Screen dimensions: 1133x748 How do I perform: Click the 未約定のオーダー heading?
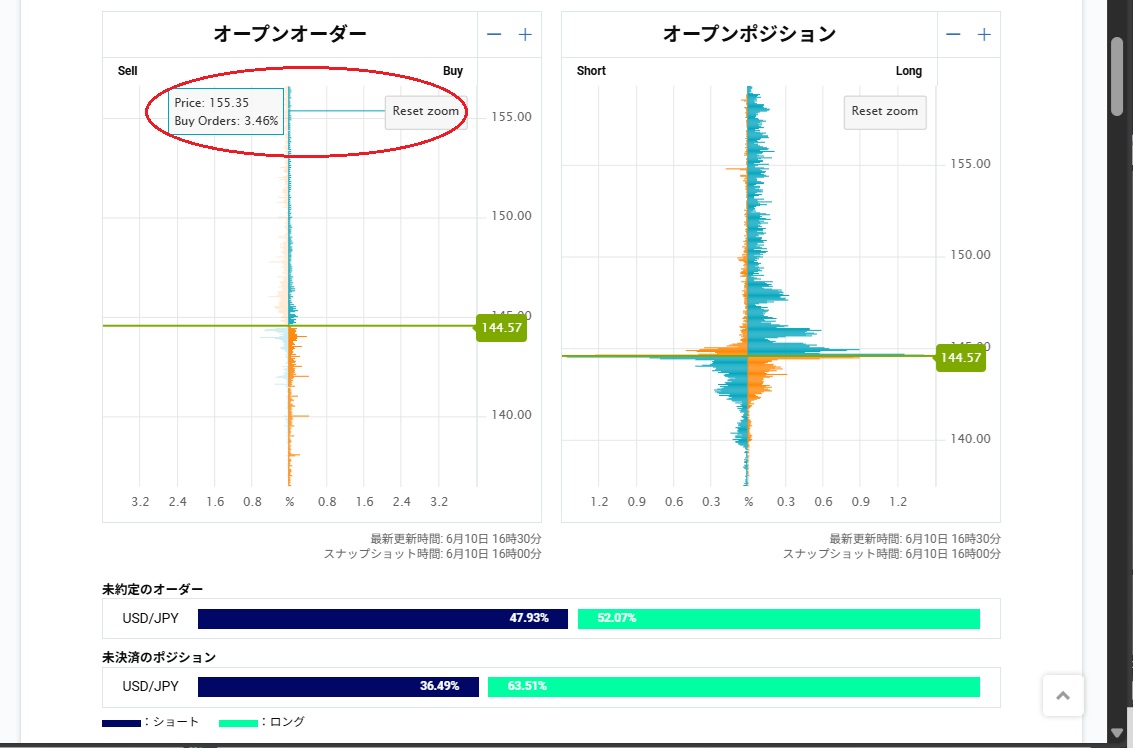152,590
